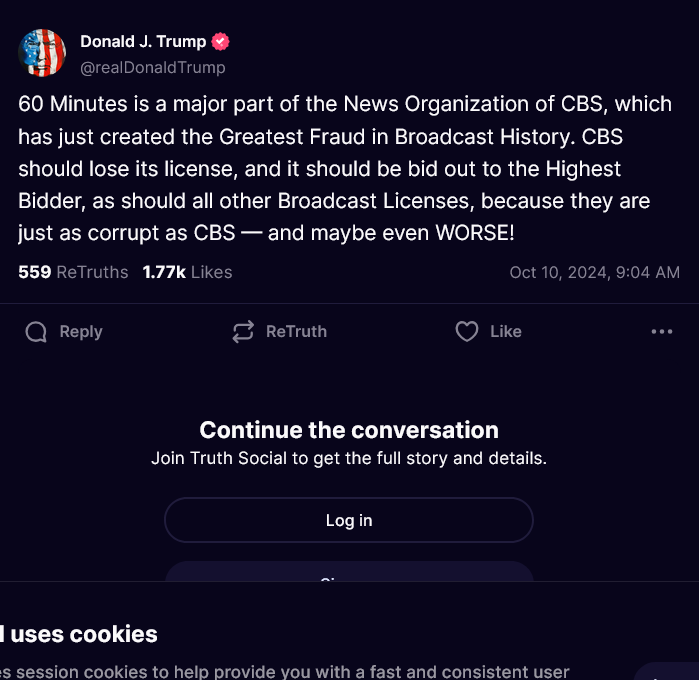
Task: Click the "Join Truth Social" subtitle text
Action: pyautogui.click(x=349, y=459)
